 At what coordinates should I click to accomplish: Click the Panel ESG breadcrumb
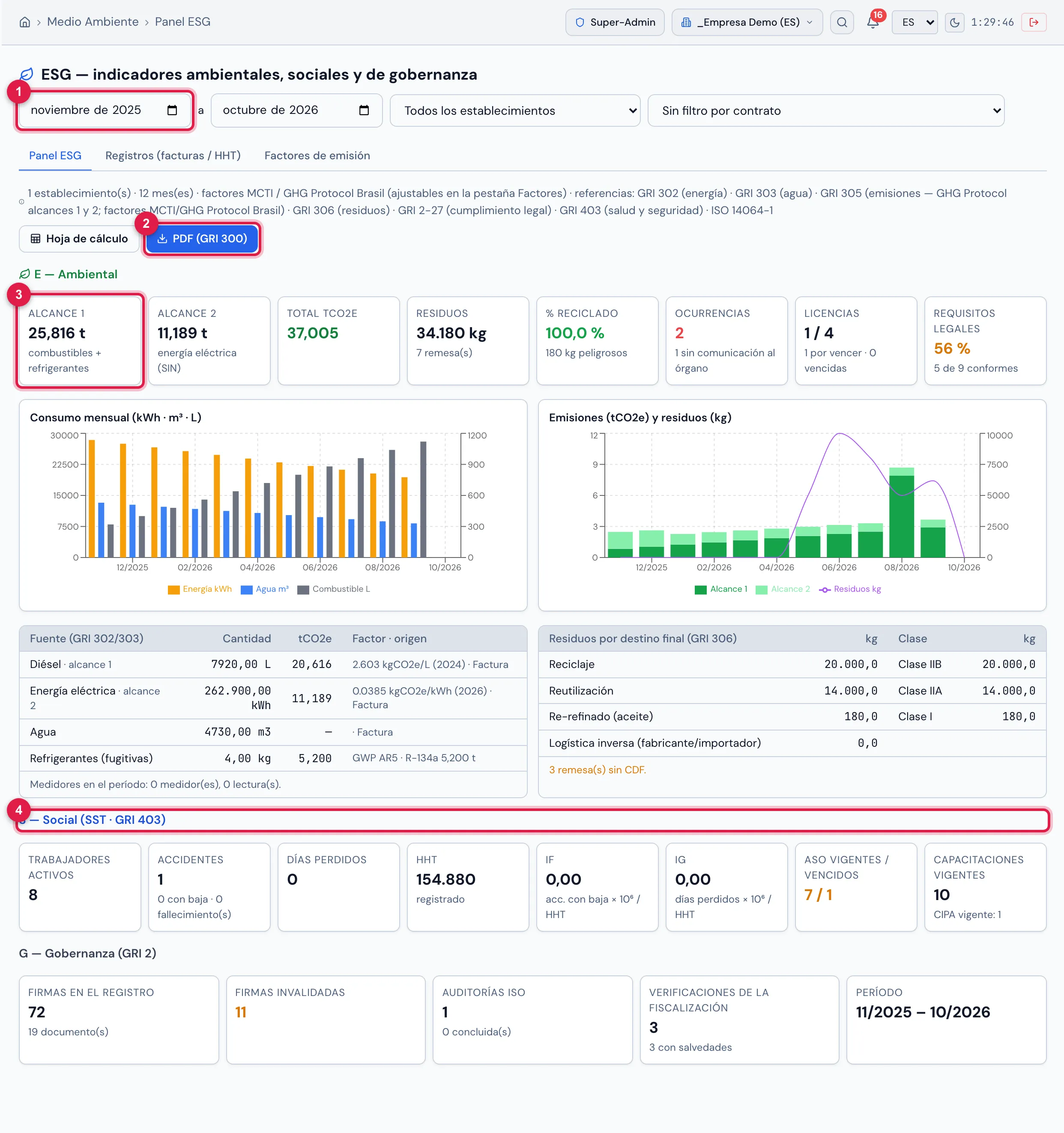tap(182, 22)
